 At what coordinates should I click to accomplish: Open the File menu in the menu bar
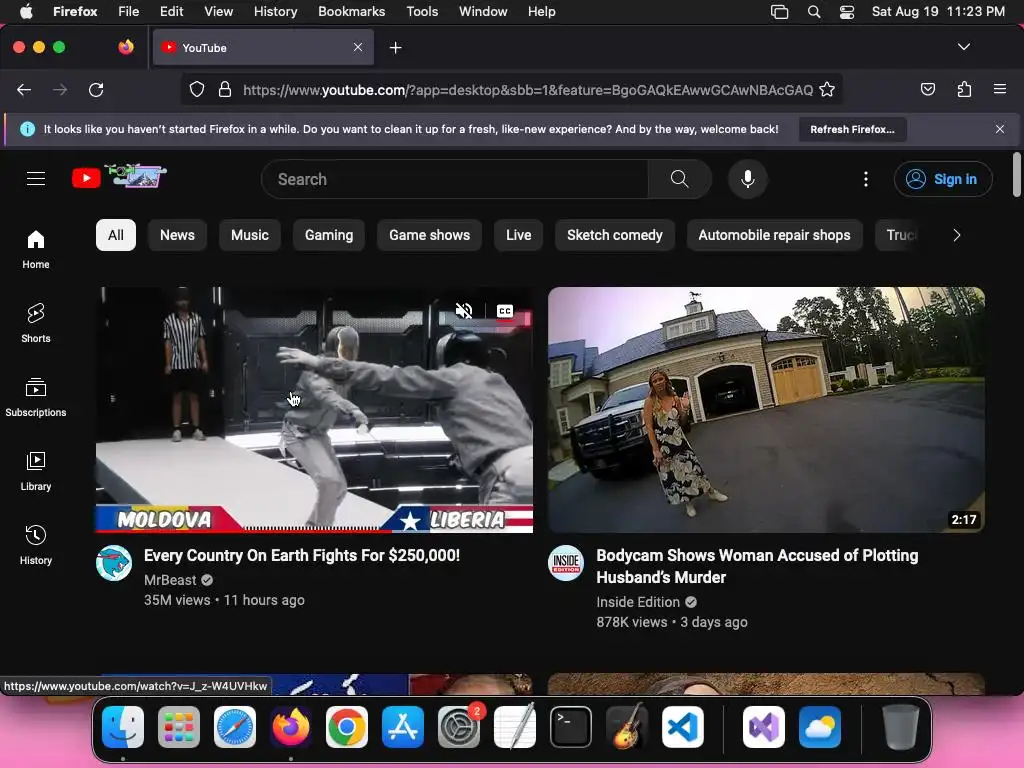tap(128, 11)
